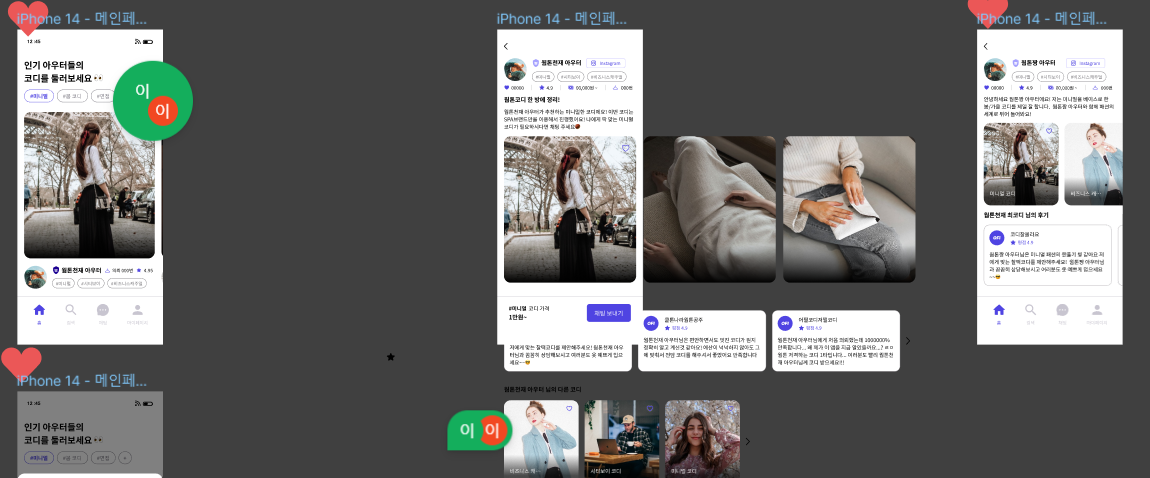The image size is (1150, 478).
Task: Toggle the heart on the right frame's Eiffel card
Action: pos(1049,131)
